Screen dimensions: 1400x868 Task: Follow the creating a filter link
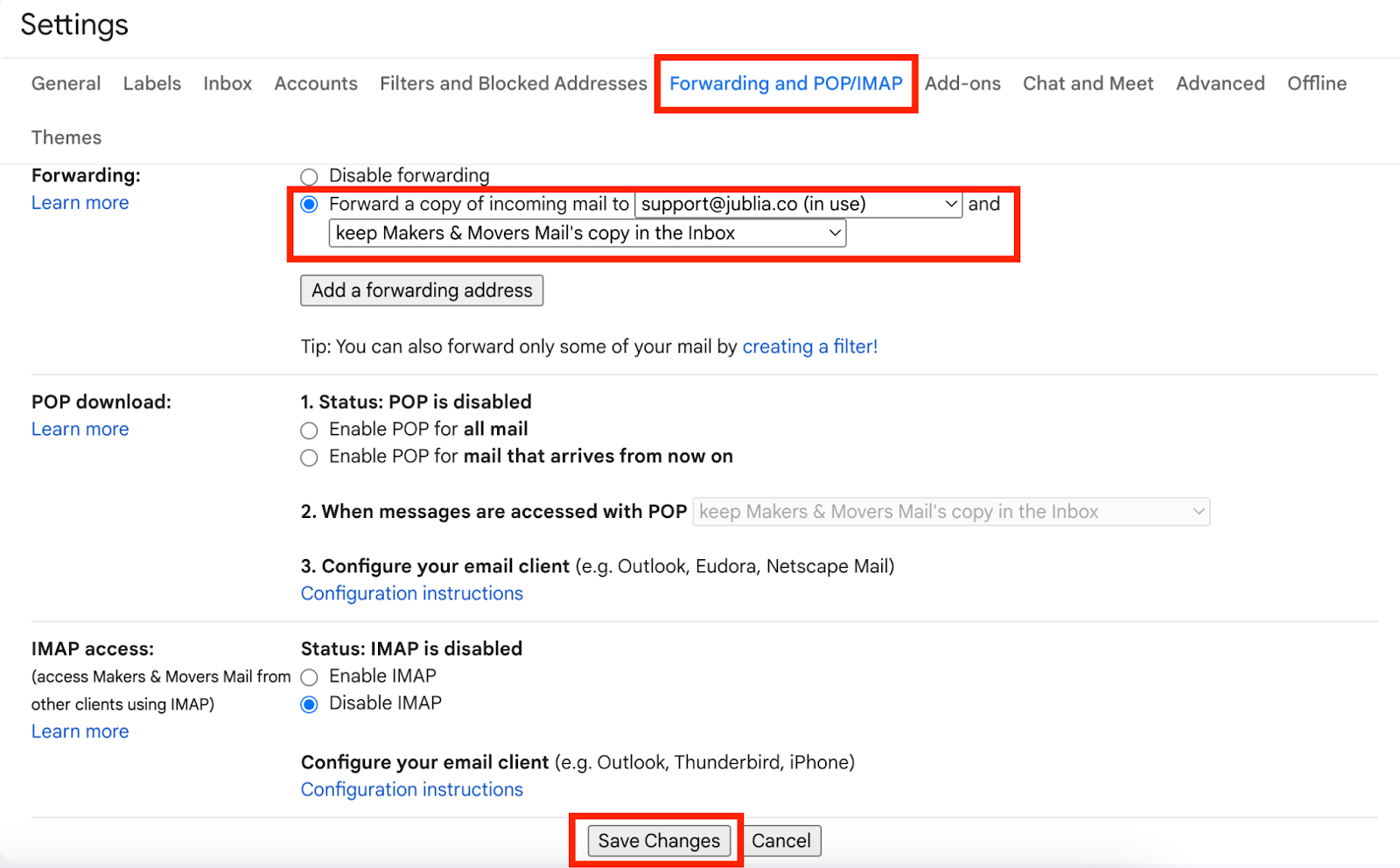tap(809, 346)
